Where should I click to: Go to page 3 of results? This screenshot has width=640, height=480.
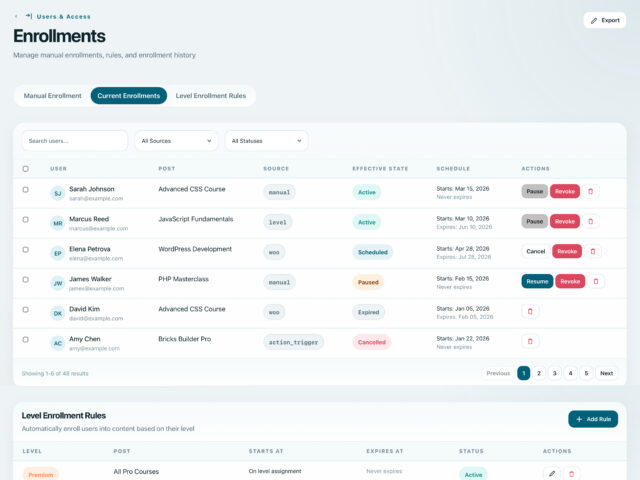(554, 373)
